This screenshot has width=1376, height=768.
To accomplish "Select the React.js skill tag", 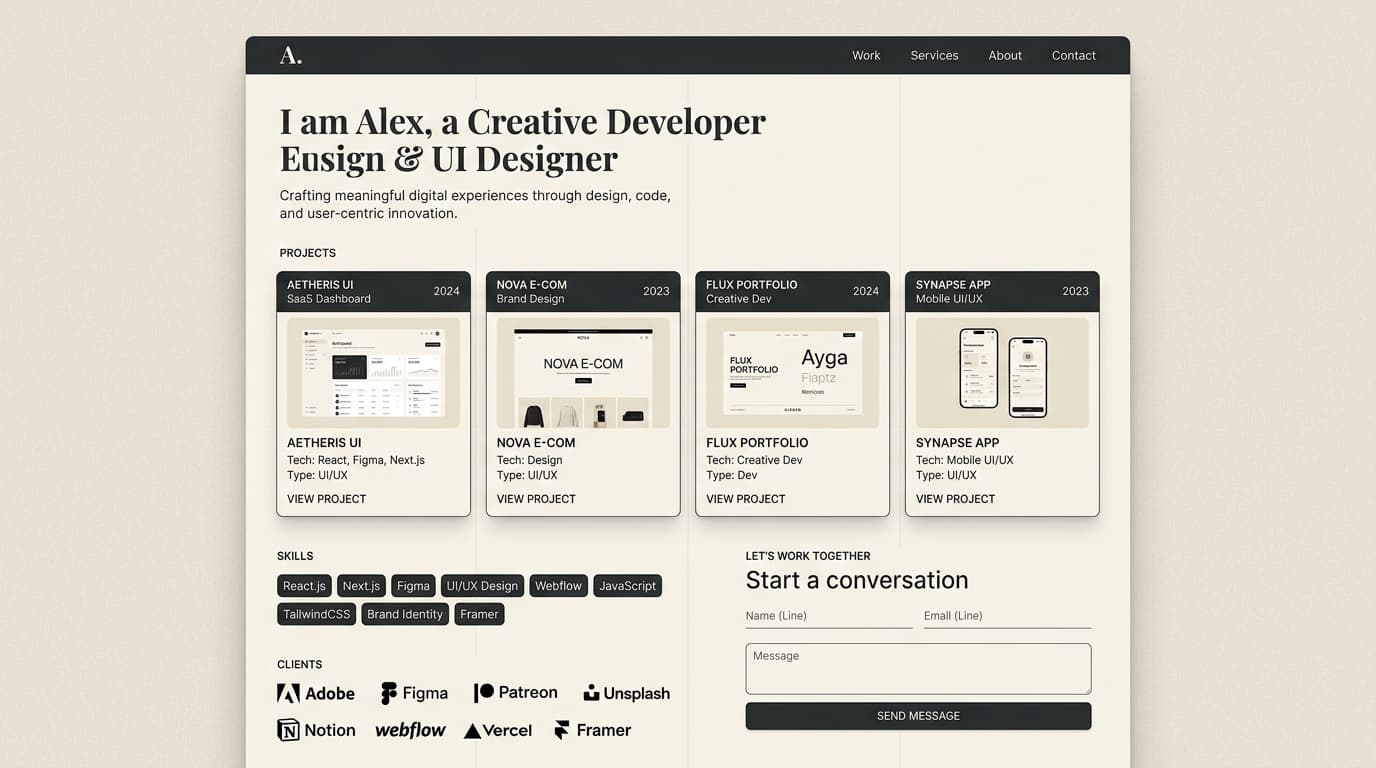I will 304,586.
